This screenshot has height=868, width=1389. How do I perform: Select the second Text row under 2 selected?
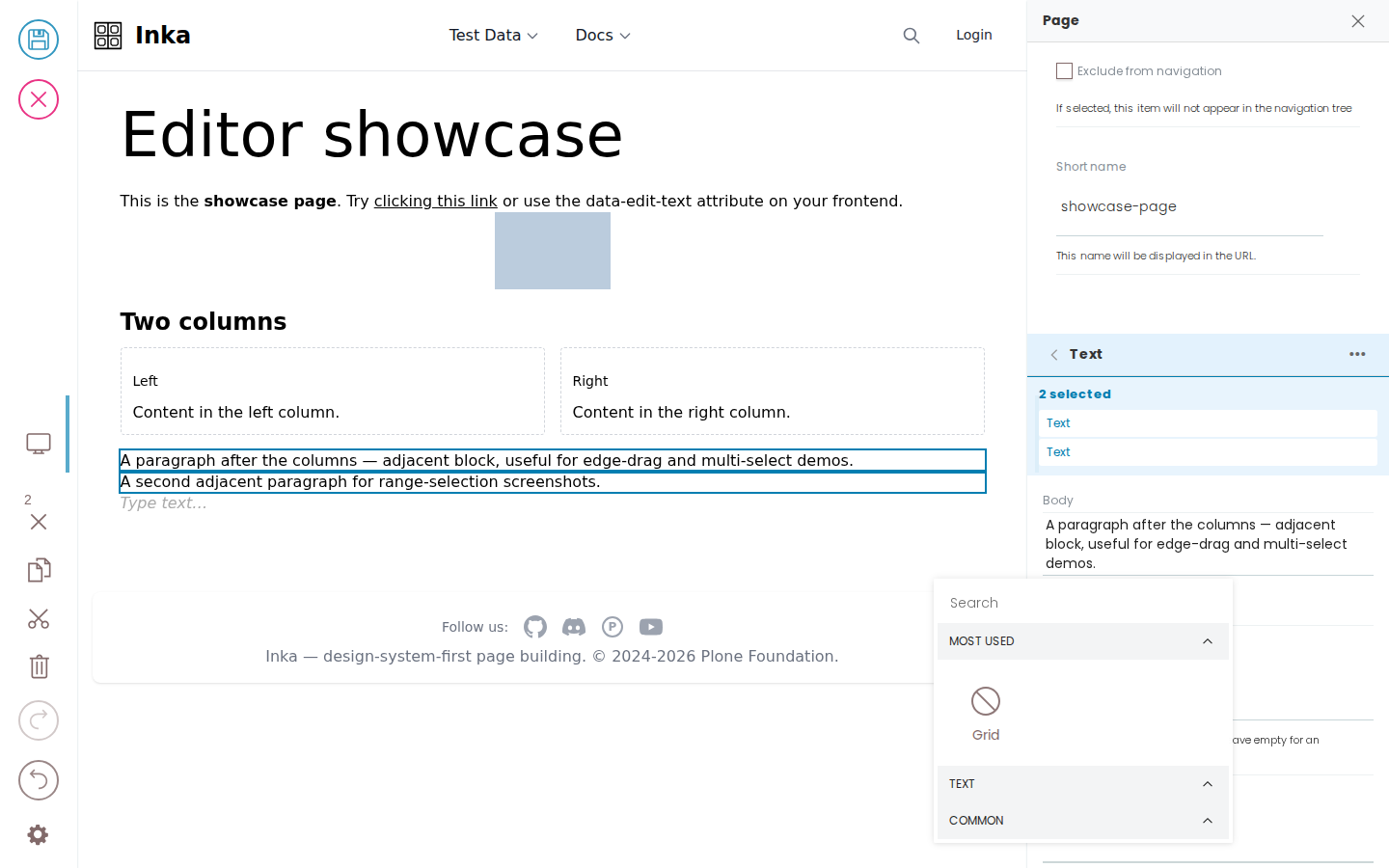[1208, 452]
